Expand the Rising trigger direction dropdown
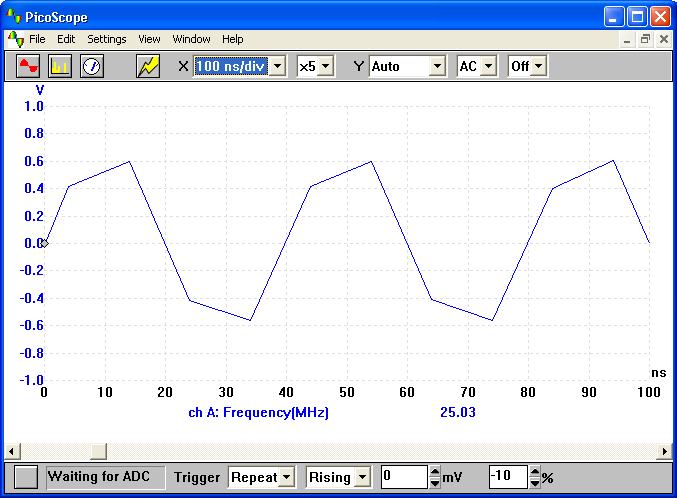Image resolution: width=677 pixels, height=498 pixels. click(363, 477)
